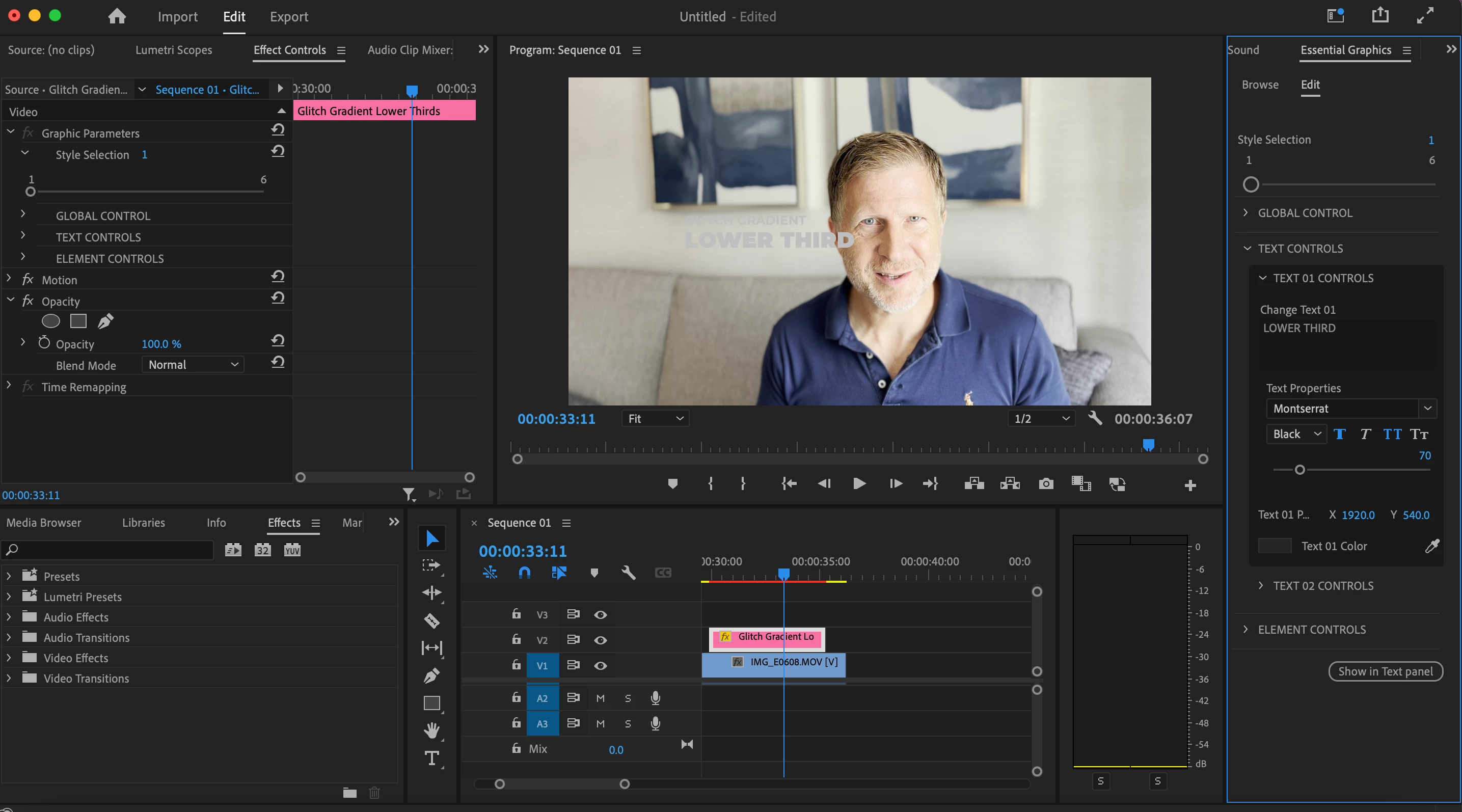Click the Text 01 Color swatch
This screenshot has width=1462, height=812.
click(x=1275, y=546)
